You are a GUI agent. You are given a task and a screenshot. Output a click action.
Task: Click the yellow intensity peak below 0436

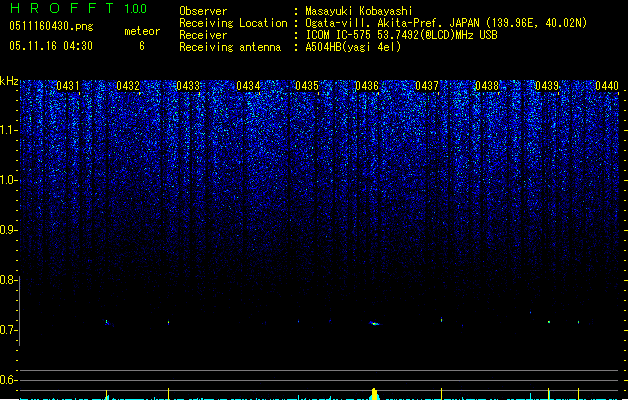tap(375, 394)
